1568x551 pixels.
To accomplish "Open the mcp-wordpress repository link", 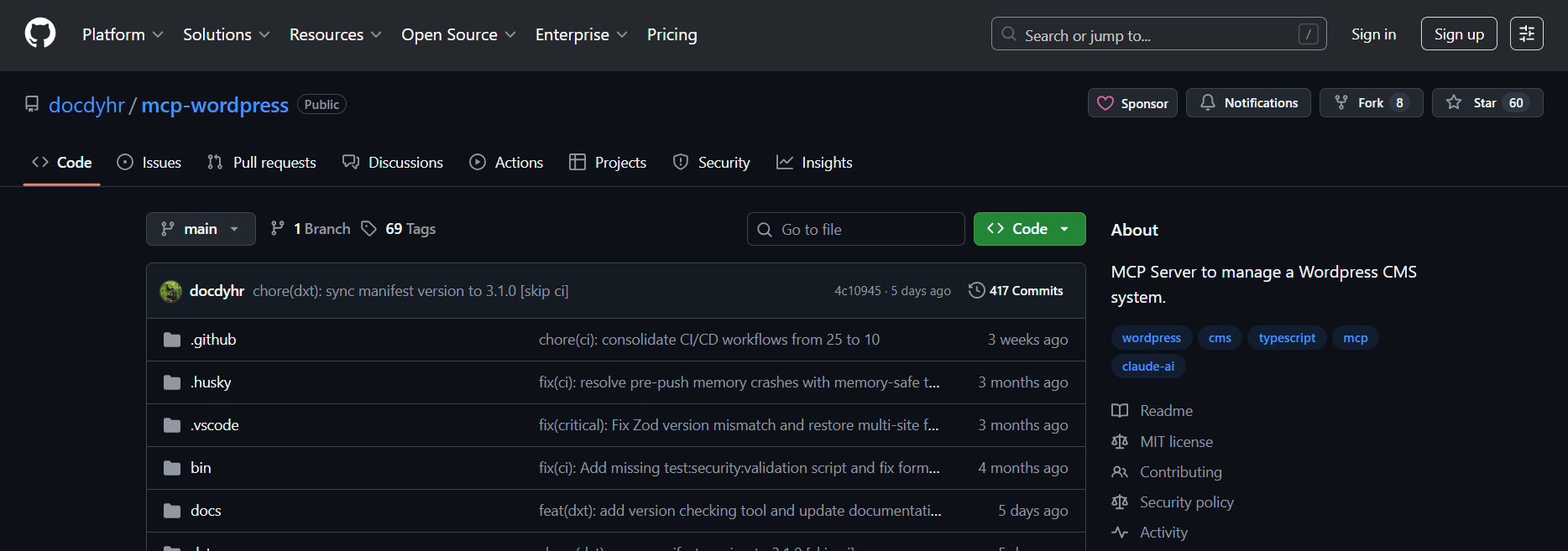I will pyautogui.click(x=215, y=105).
